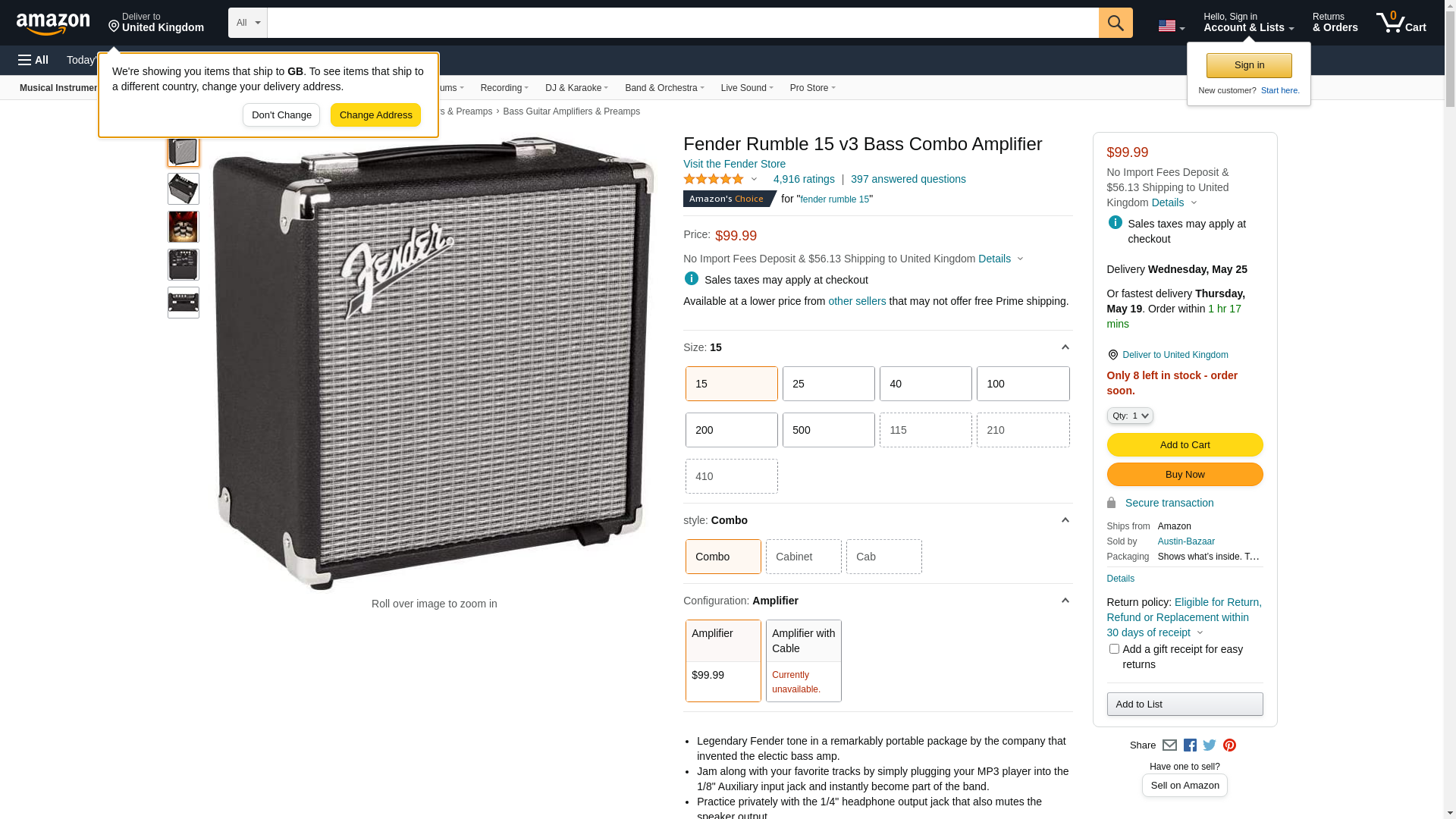
Task: Open the All departments search dropdown
Action: [x=248, y=23]
